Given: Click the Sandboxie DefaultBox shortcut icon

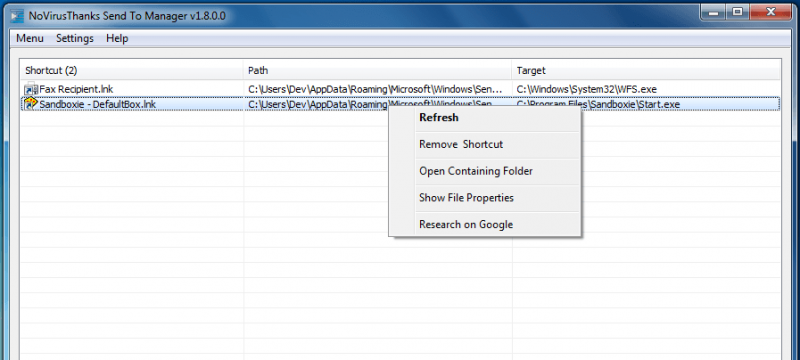Looking at the screenshot, I should [31, 104].
